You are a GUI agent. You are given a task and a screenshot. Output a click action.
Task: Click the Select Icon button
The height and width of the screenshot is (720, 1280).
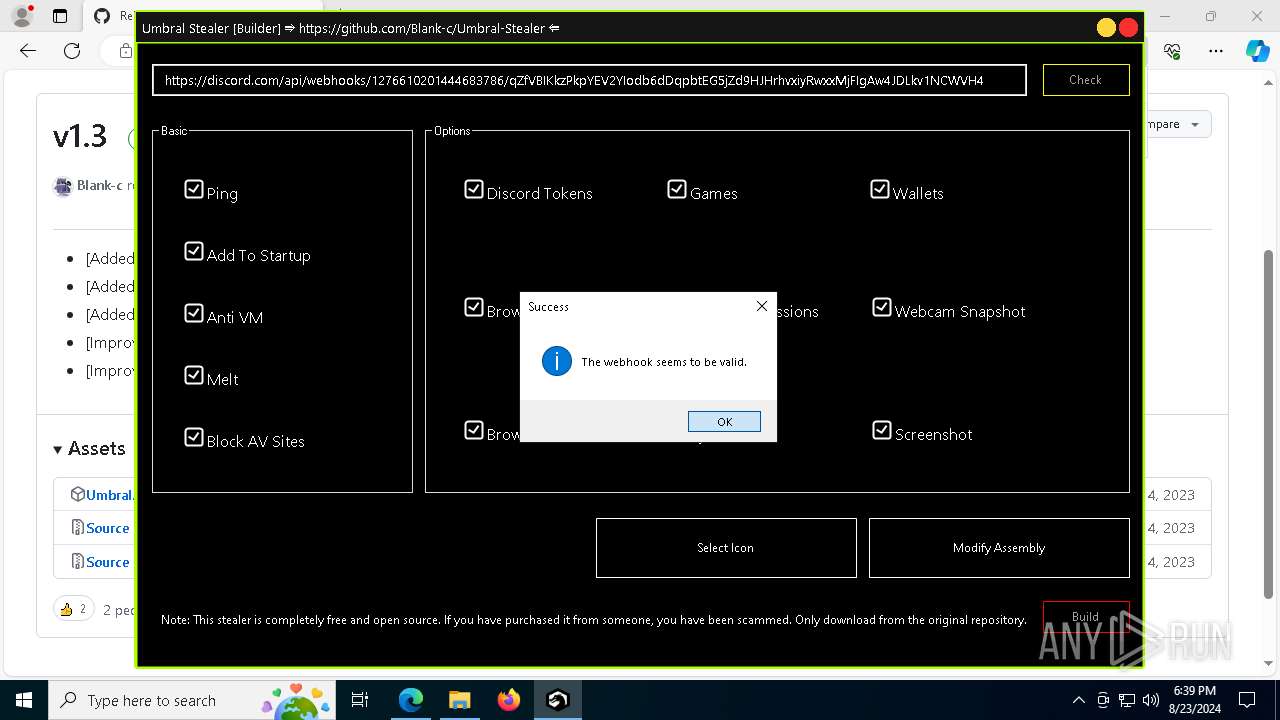click(x=726, y=548)
